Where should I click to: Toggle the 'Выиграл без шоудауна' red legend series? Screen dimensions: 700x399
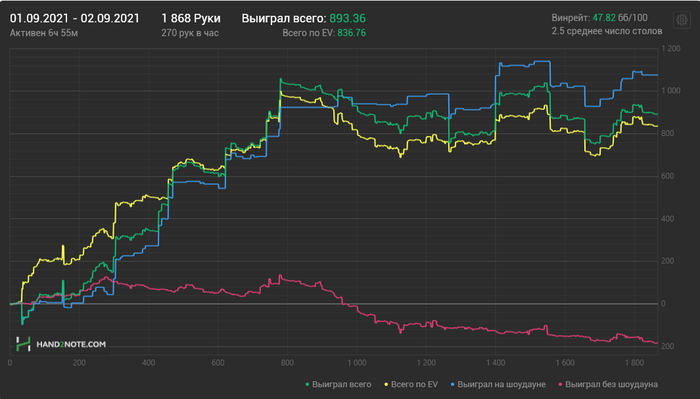608,384
